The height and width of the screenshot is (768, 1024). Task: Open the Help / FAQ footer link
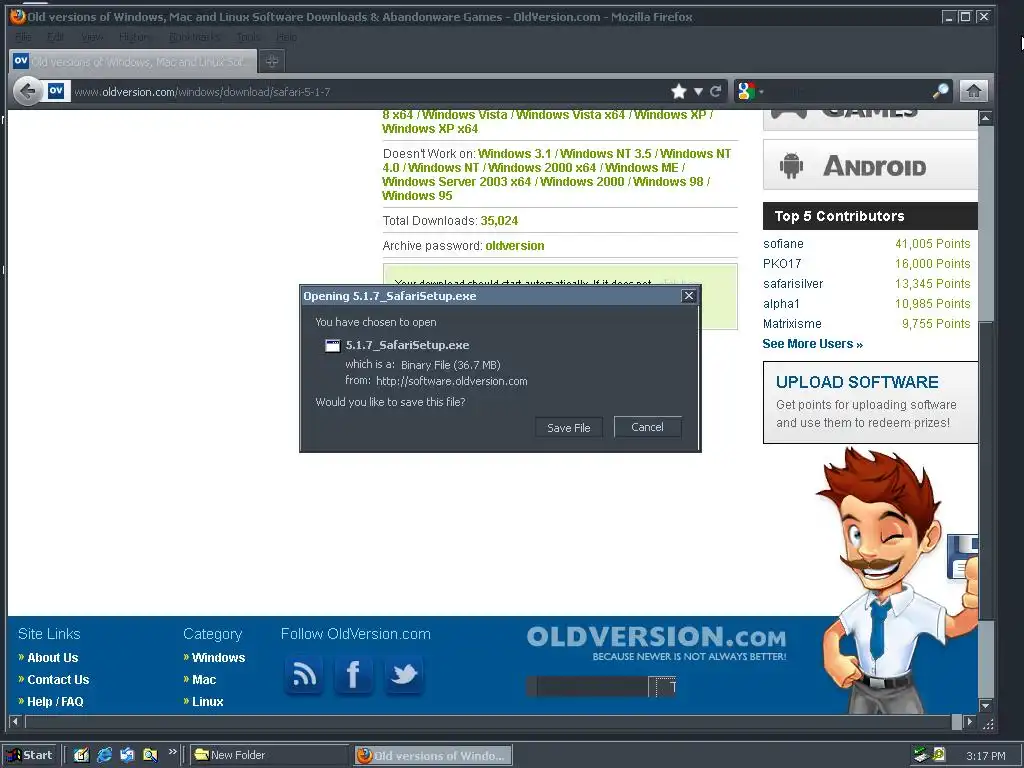click(x=55, y=702)
